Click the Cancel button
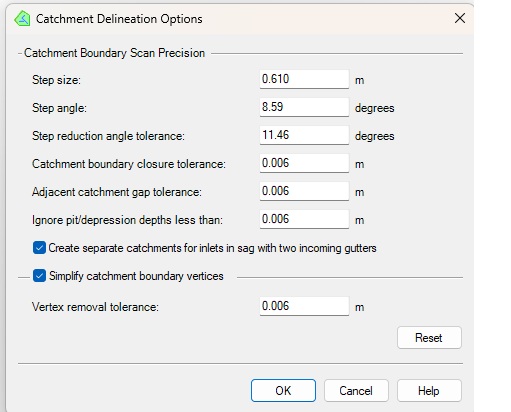This screenshot has height=412, width=511. point(356,390)
